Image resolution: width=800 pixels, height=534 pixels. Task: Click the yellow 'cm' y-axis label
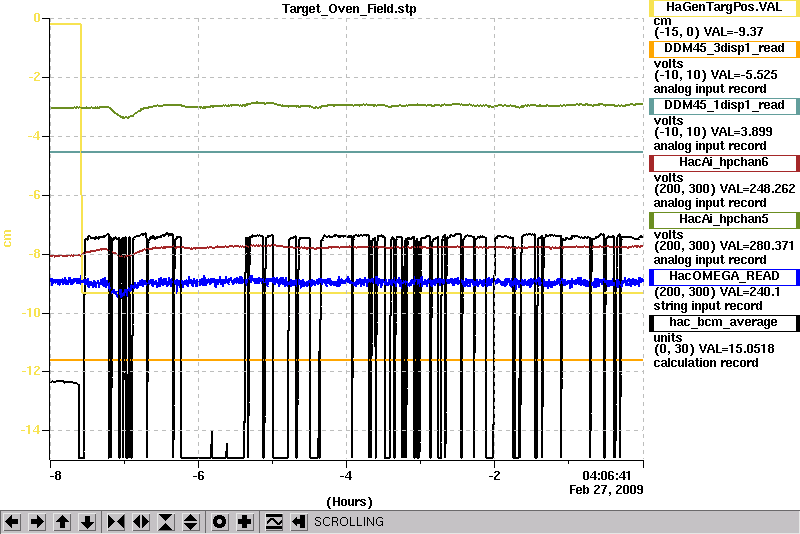[x=7, y=238]
